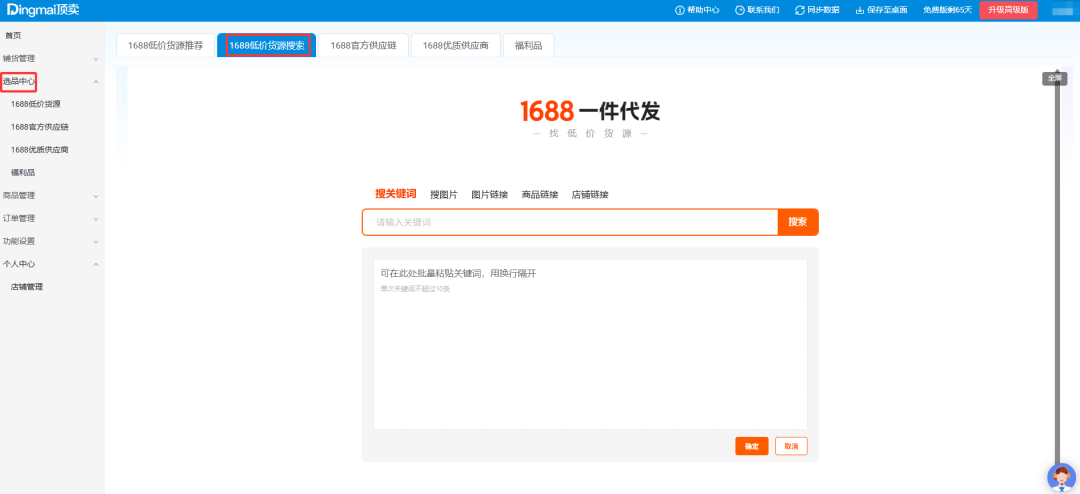Click the 请输入关键词 search field
Screen dimensions: 1080x494
coord(570,222)
